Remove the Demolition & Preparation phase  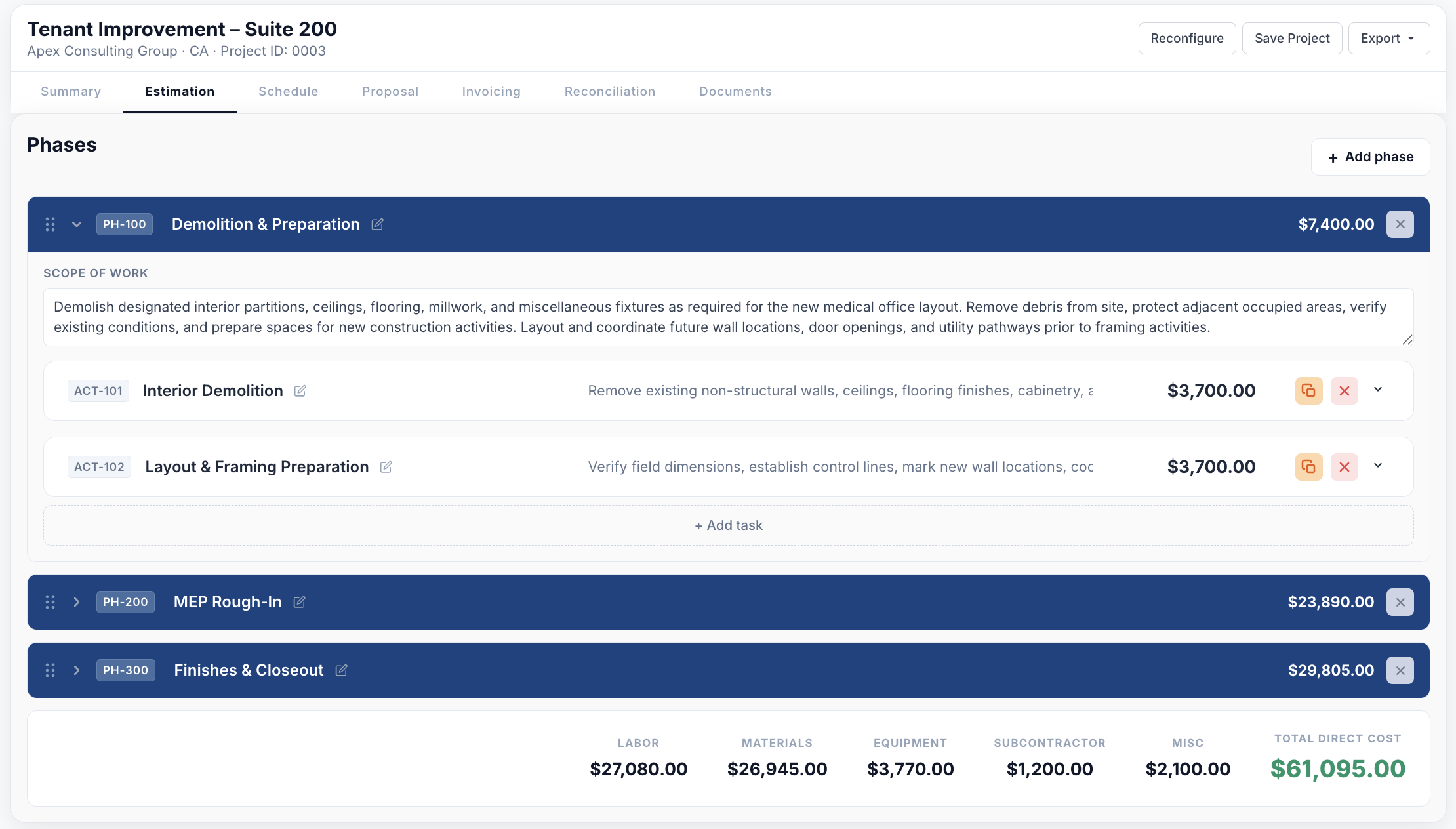pos(1400,224)
